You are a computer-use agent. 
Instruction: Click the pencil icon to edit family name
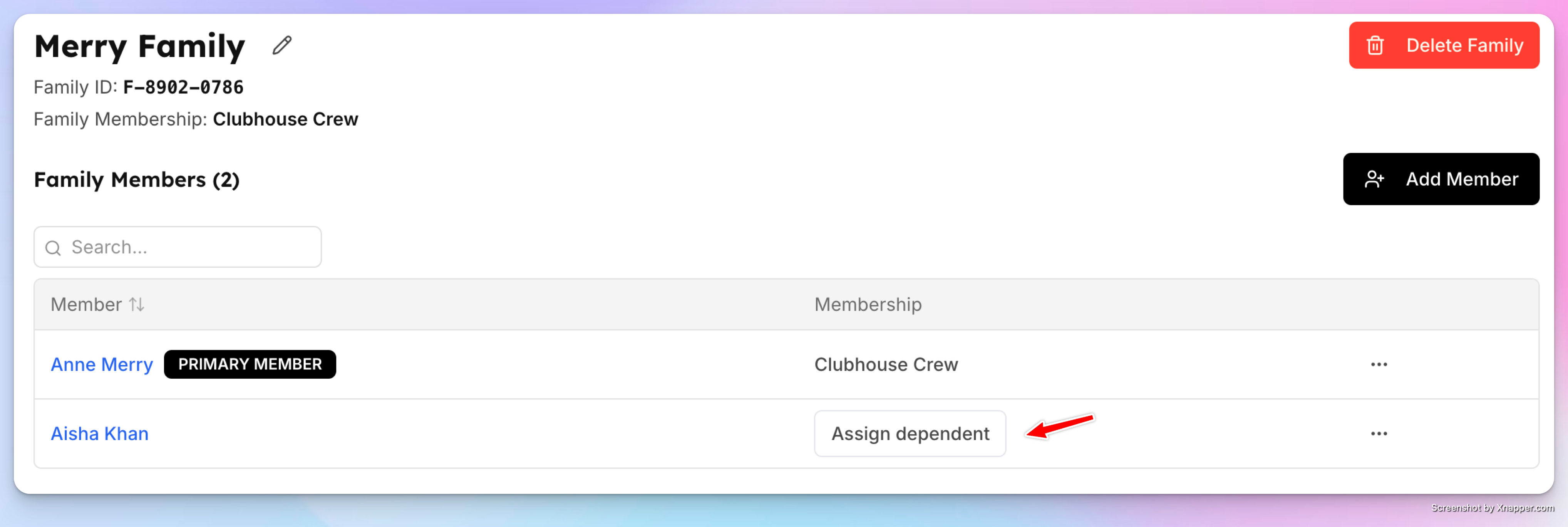coord(282,46)
